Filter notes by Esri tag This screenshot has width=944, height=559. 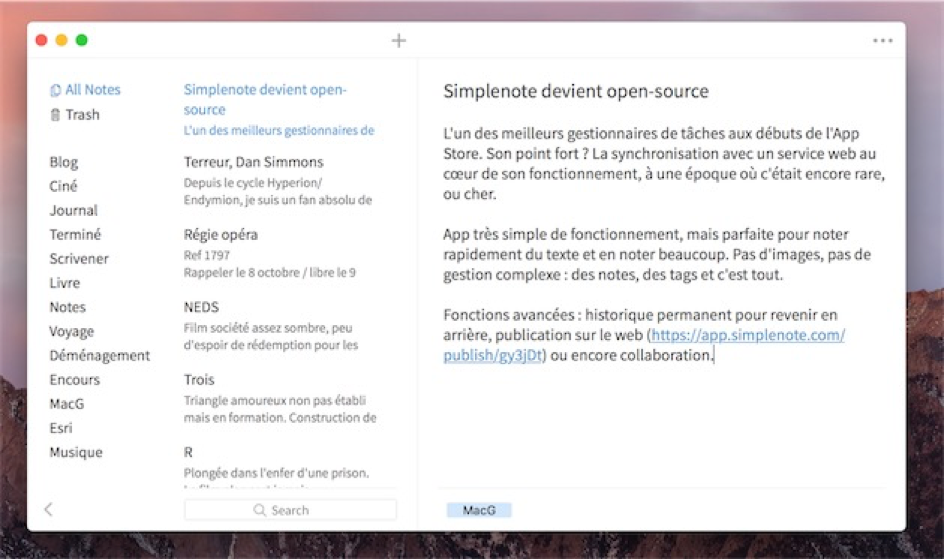point(61,428)
